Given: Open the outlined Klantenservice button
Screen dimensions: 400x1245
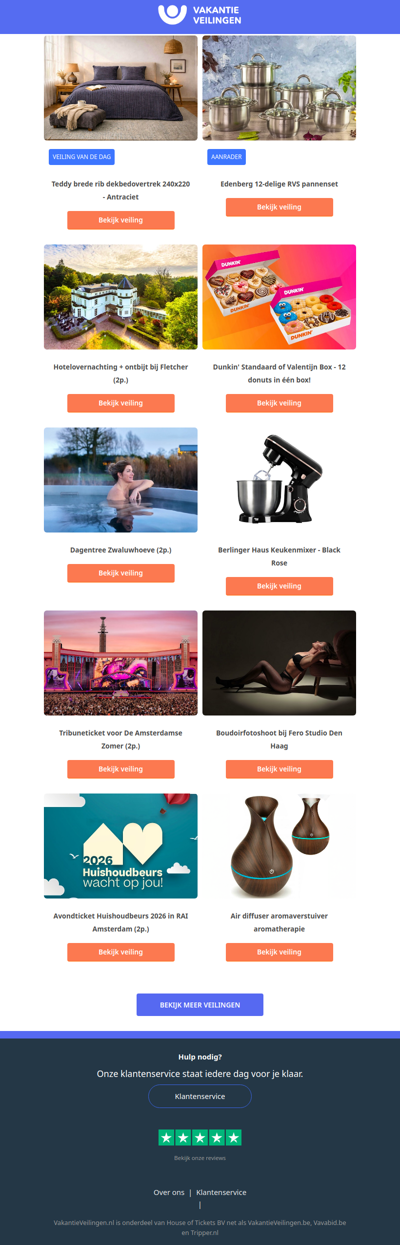Looking at the screenshot, I should [200, 1096].
